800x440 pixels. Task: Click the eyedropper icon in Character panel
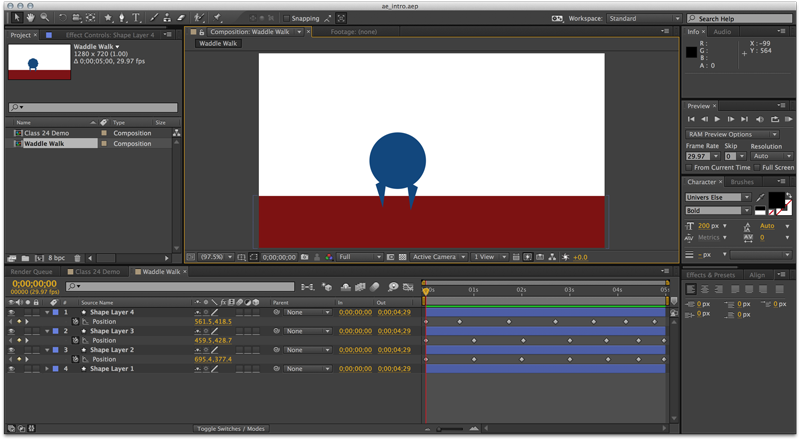(x=760, y=198)
